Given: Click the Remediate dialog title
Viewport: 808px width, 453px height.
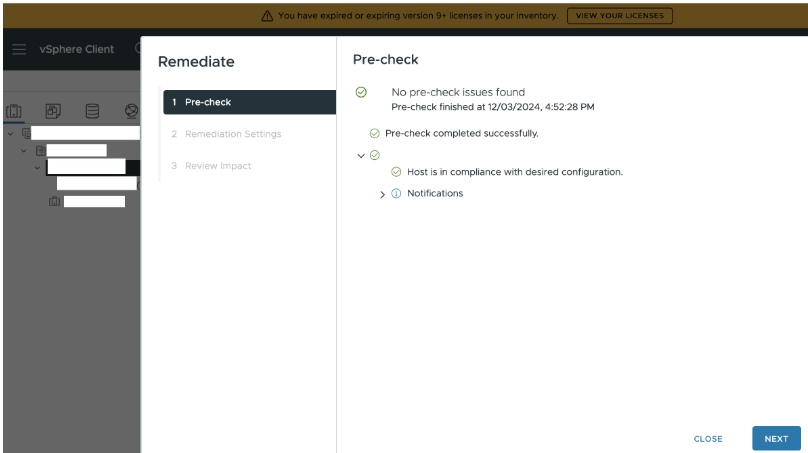Looking at the screenshot, I should pyautogui.click(x=196, y=62).
